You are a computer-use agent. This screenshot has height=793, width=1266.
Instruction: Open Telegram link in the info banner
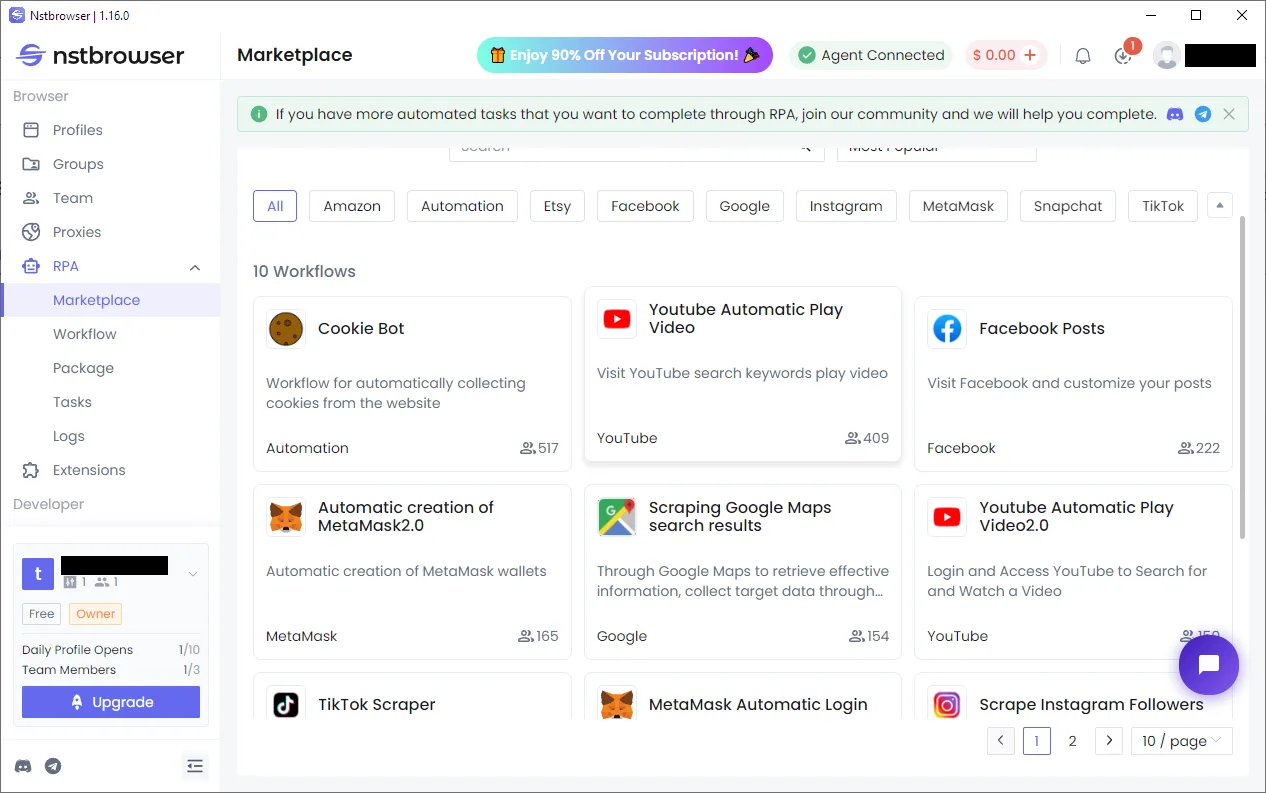[x=1203, y=114]
